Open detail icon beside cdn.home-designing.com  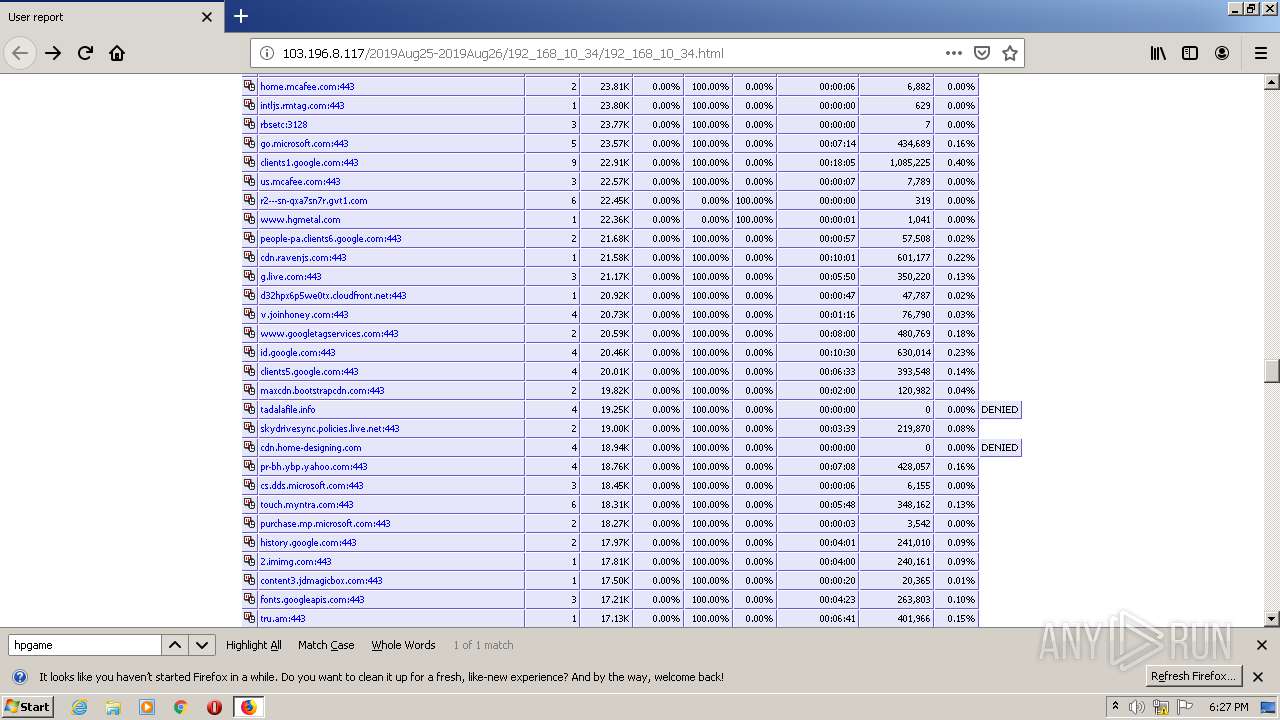tap(250, 447)
